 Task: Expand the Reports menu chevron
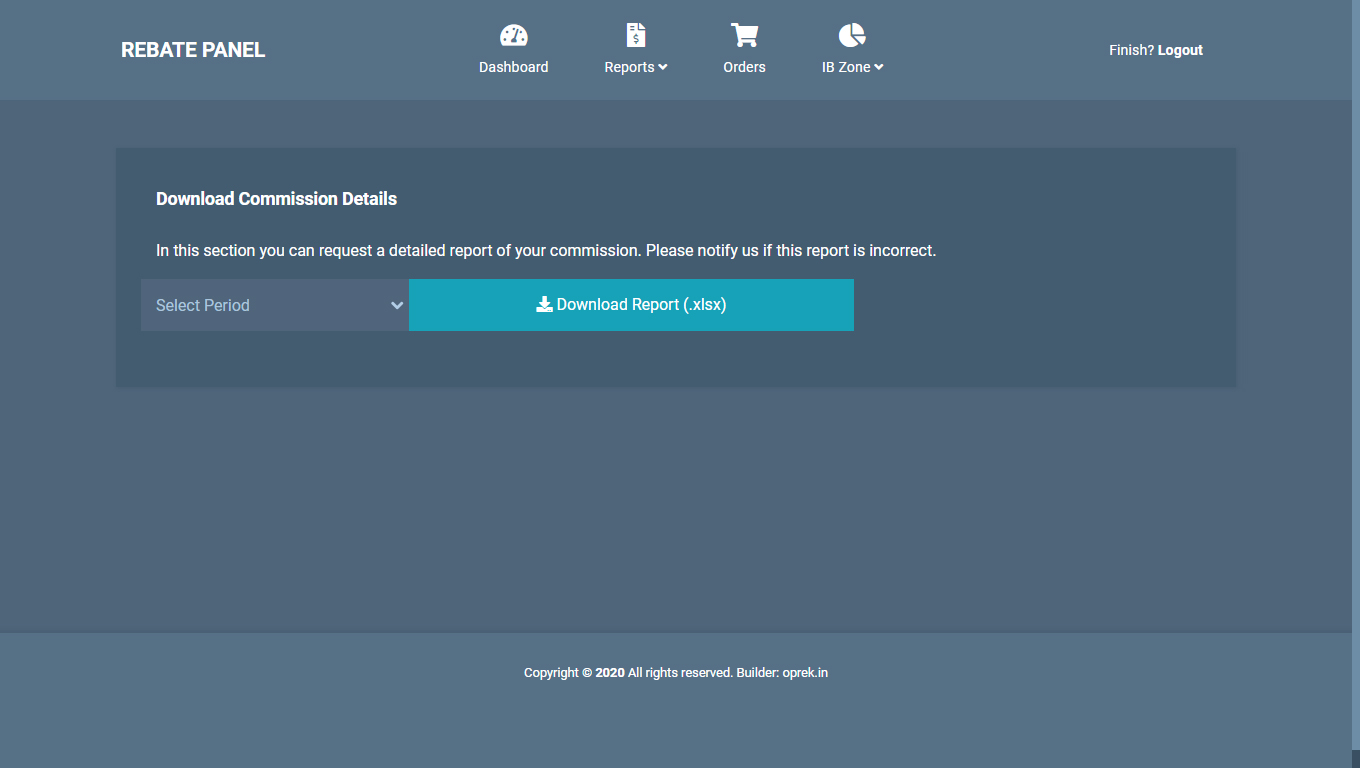point(663,68)
